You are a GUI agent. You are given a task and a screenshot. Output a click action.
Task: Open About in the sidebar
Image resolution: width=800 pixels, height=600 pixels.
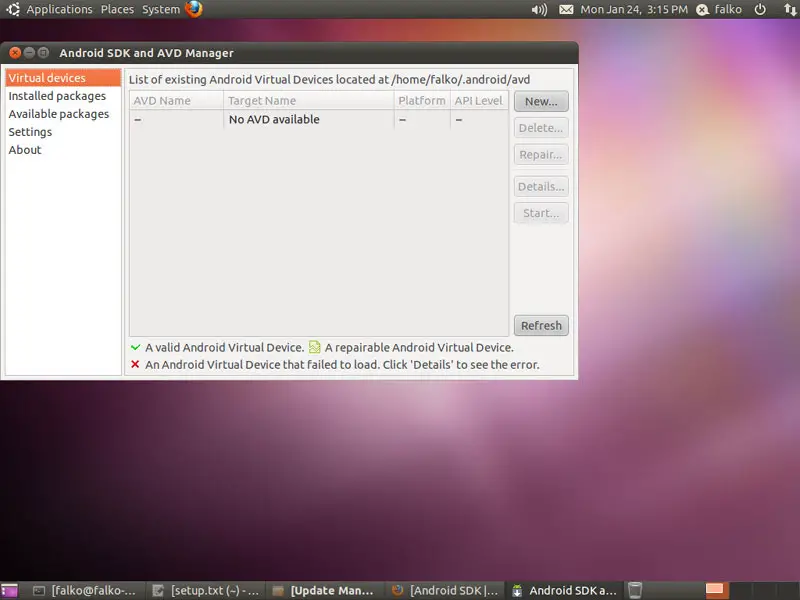63,149
